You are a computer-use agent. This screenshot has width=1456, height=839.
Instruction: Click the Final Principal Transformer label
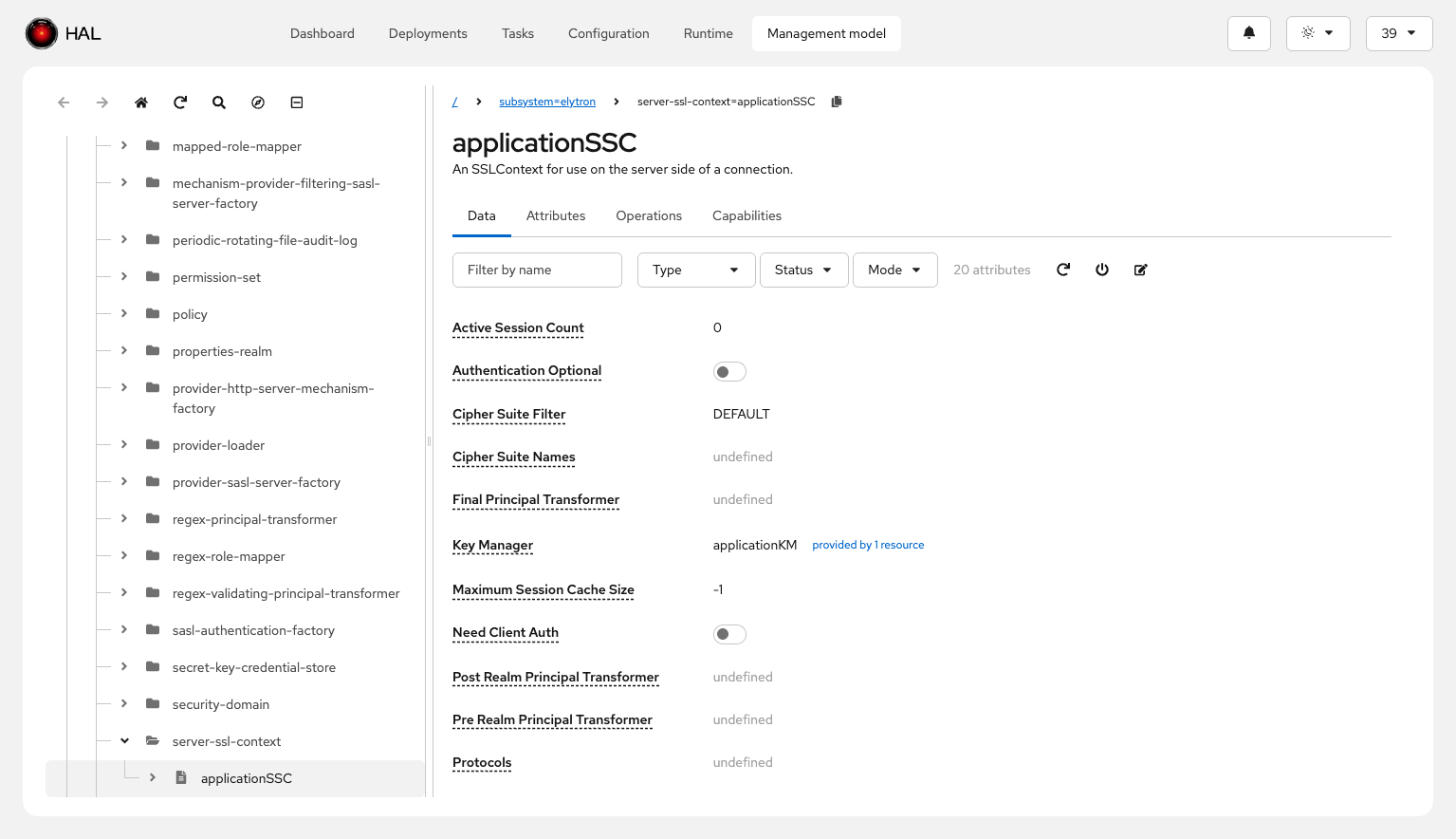point(536,499)
